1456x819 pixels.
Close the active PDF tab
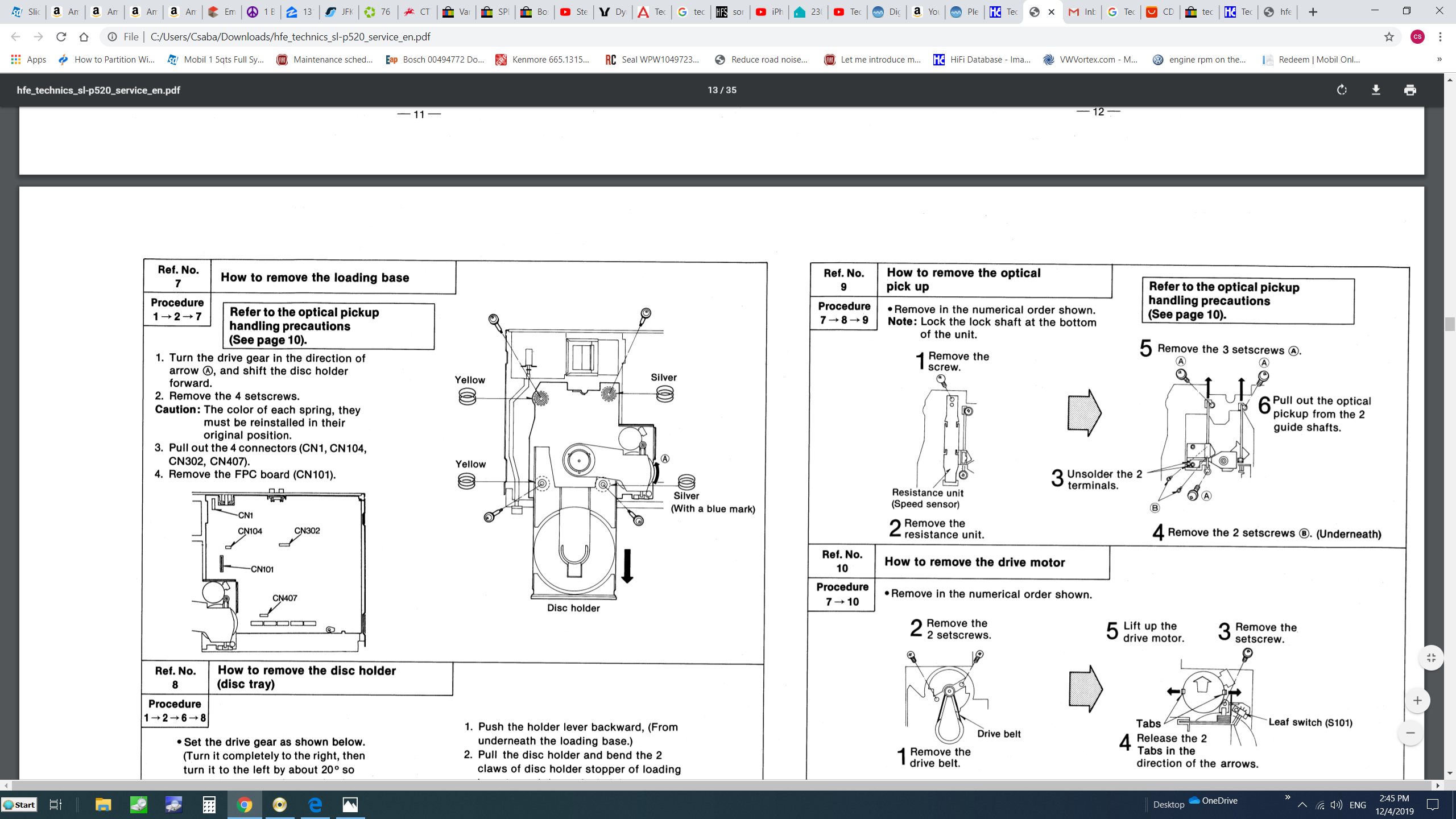pyautogui.click(x=1051, y=12)
